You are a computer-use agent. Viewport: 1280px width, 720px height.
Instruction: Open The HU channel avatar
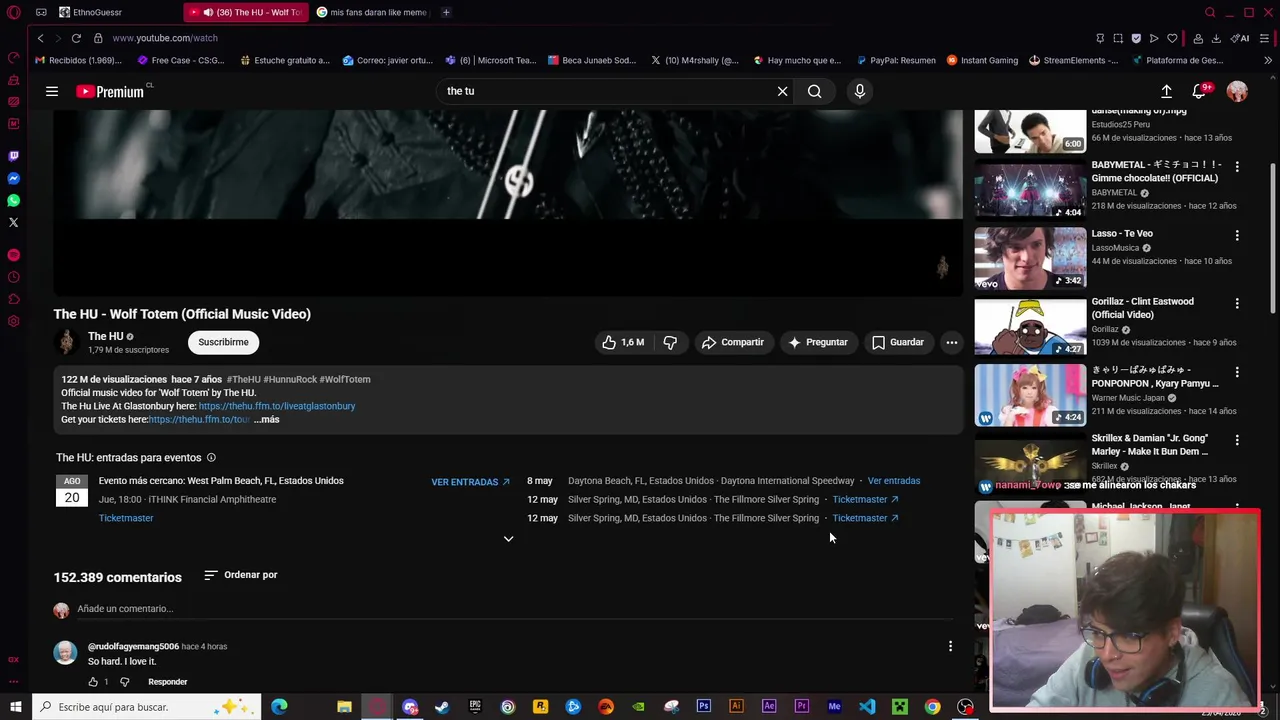click(x=67, y=342)
